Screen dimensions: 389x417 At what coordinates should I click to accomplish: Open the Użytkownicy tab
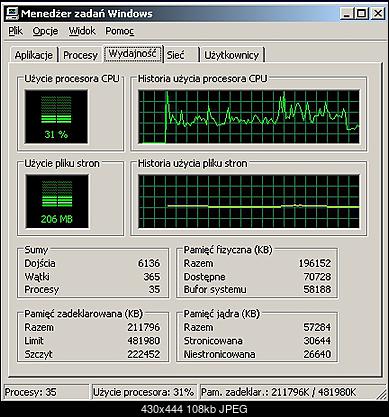(232, 55)
